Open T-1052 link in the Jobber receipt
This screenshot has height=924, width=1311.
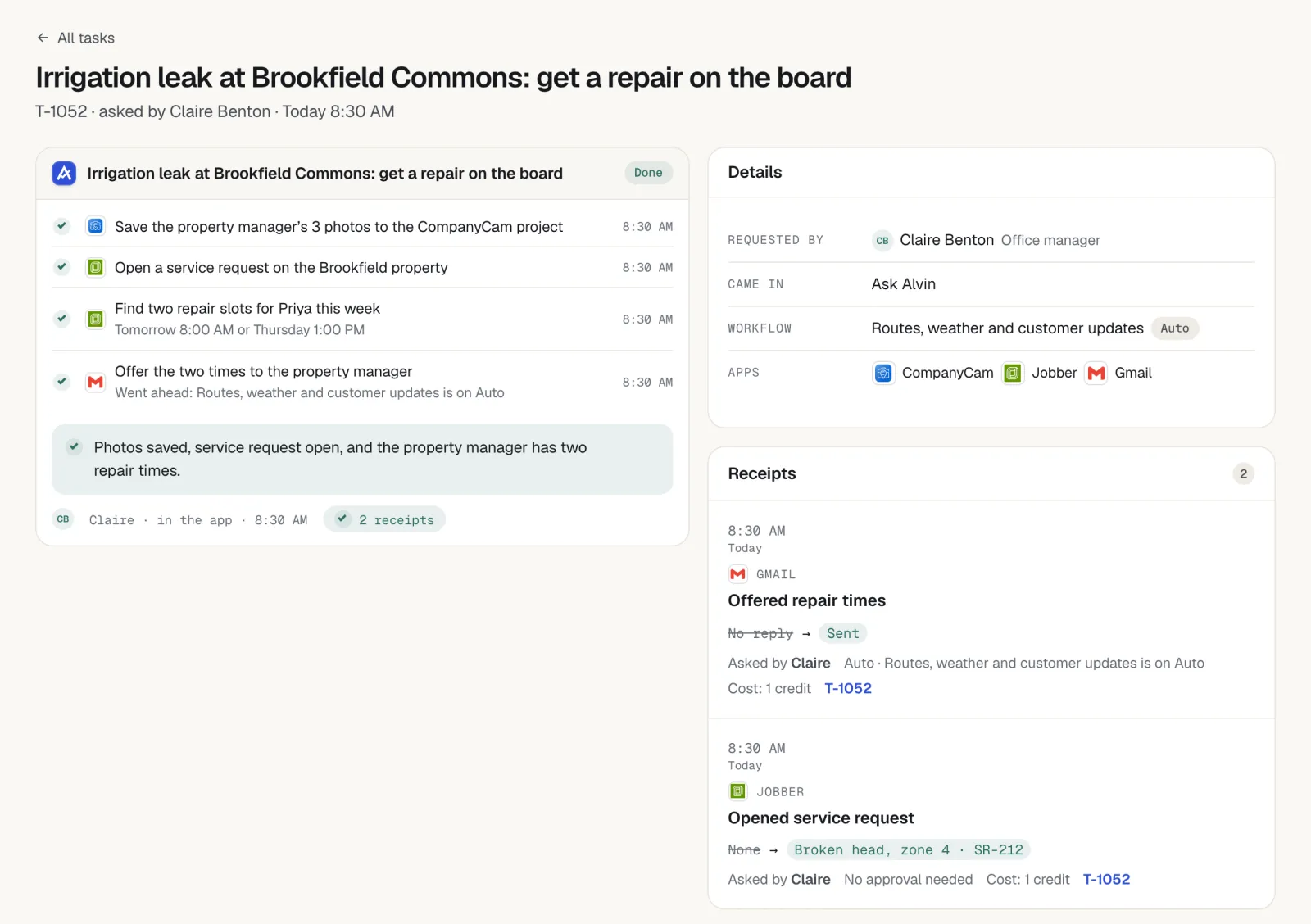tap(1106, 879)
